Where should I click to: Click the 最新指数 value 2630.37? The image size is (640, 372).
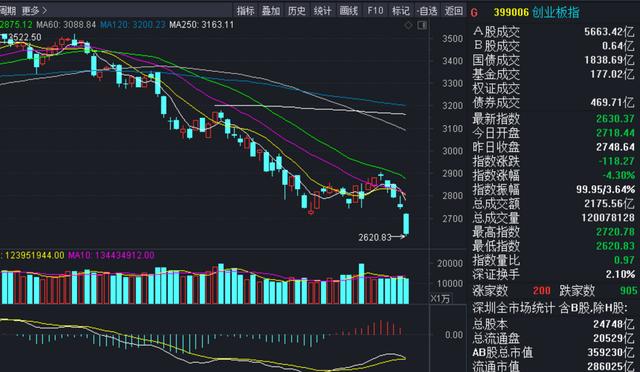coord(615,119)
